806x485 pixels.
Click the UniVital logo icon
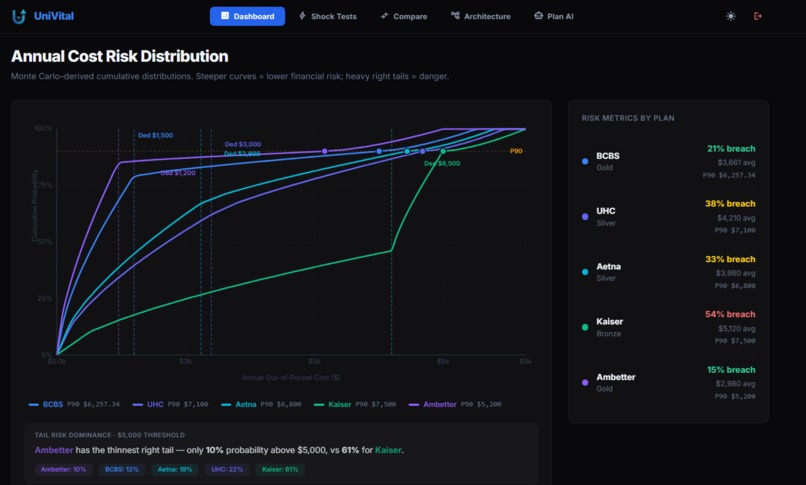(19, 16)
